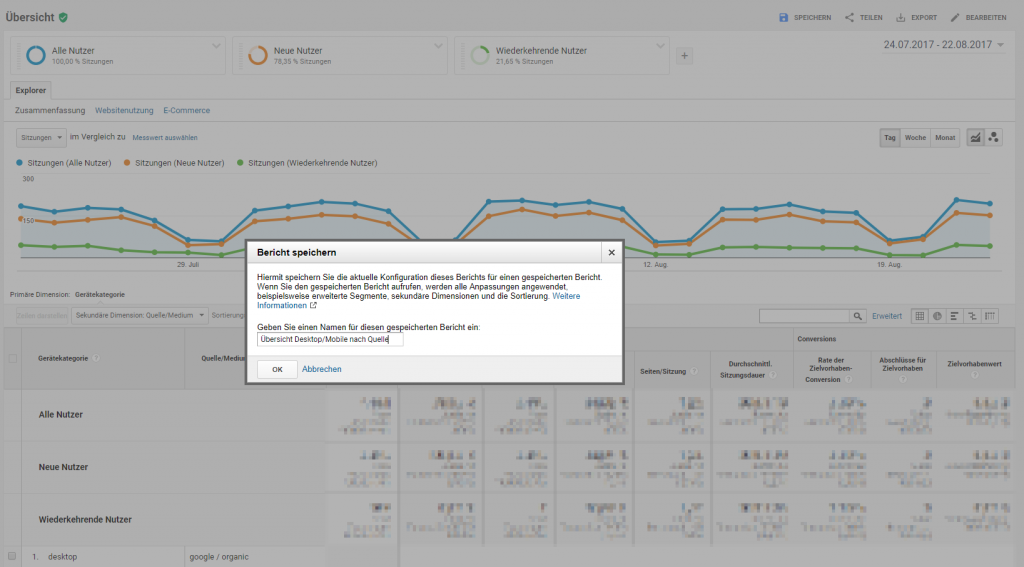Open the Sitzungen metric dropdown

(41, 137)
